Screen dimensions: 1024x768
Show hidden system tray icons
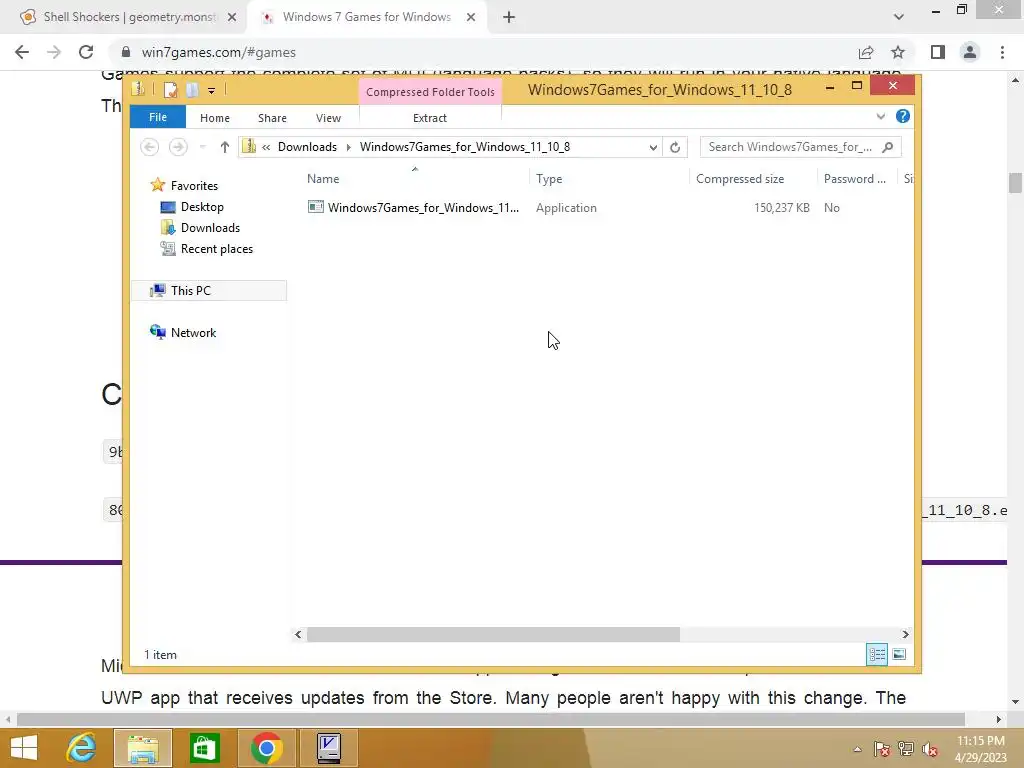click(857, 749)
